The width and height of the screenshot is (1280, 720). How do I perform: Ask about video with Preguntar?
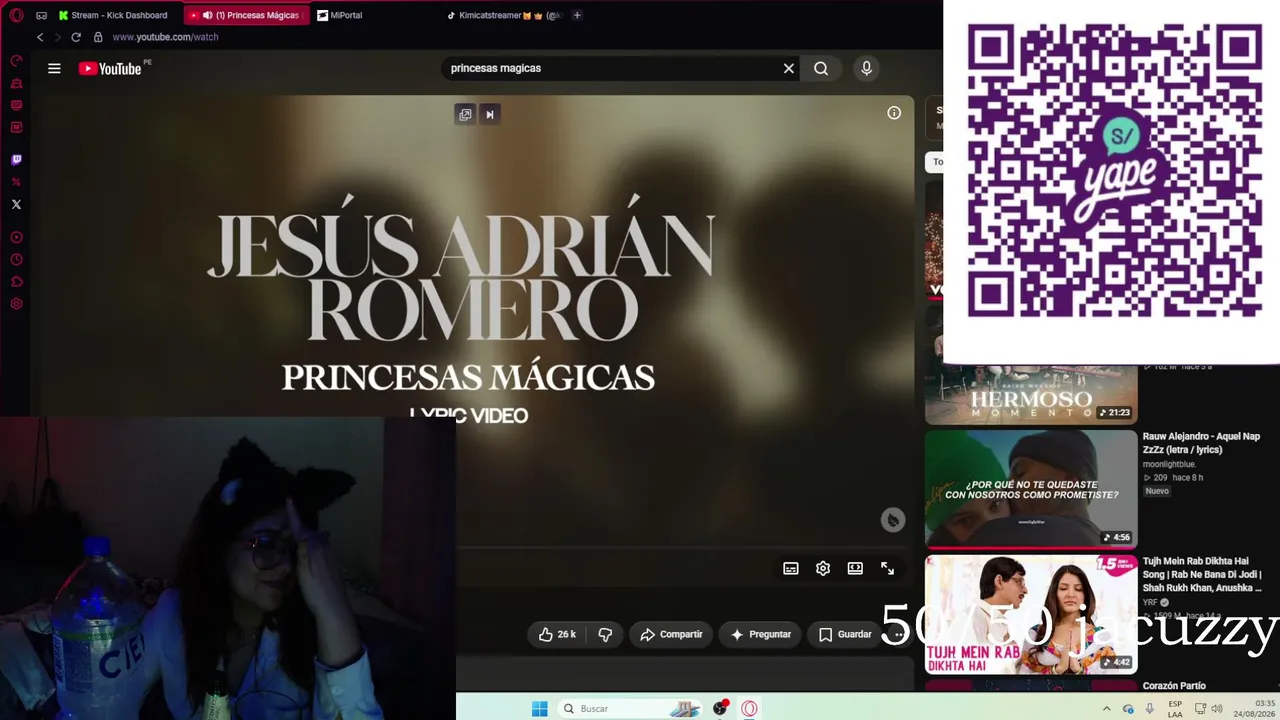coord(761,634)
